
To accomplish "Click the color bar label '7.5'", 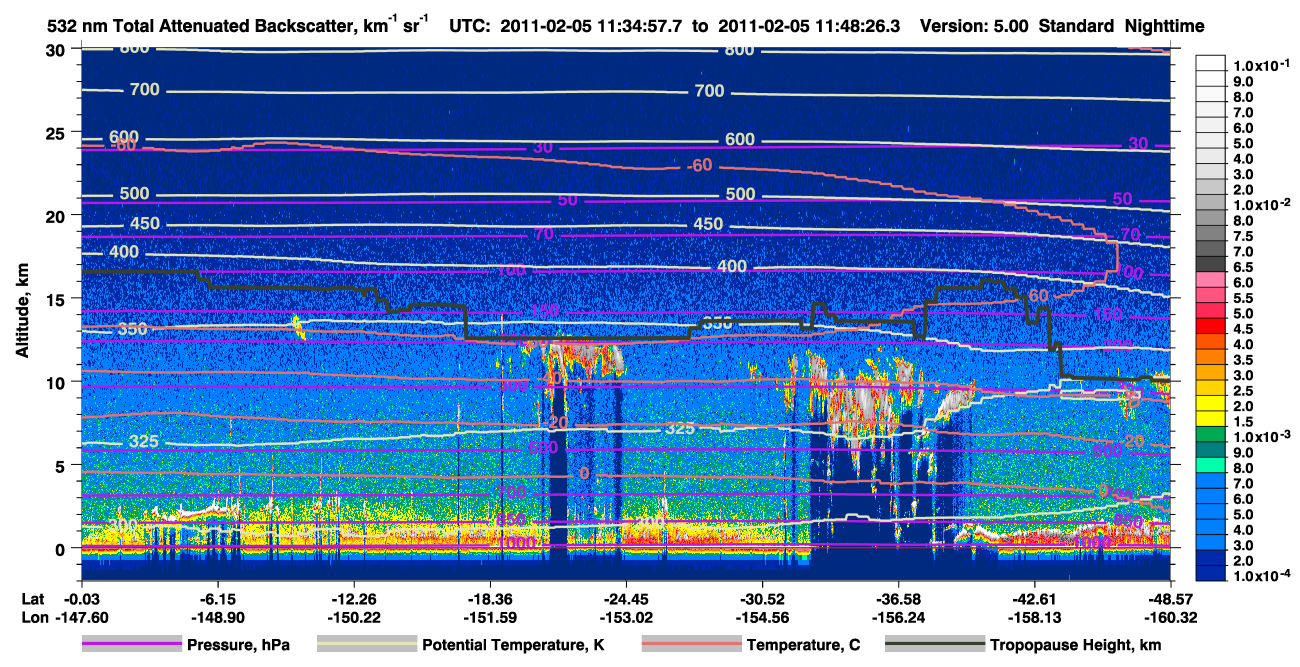I will coord(1243,236).
